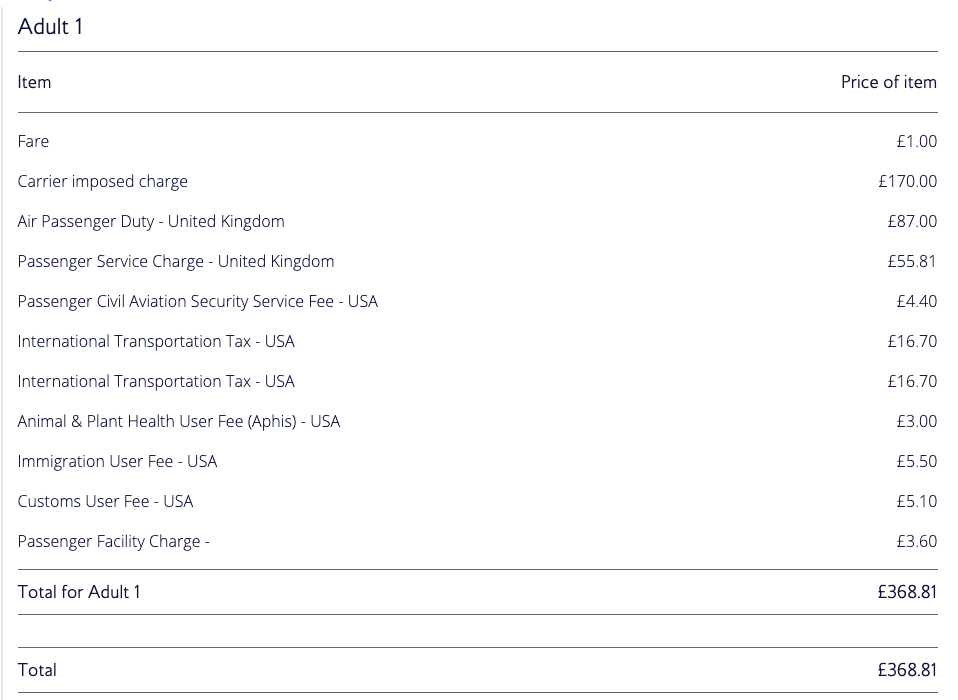Select the Total for Adult 1 label
This screenshot has width=958, height=700.
tap(79, 592)
